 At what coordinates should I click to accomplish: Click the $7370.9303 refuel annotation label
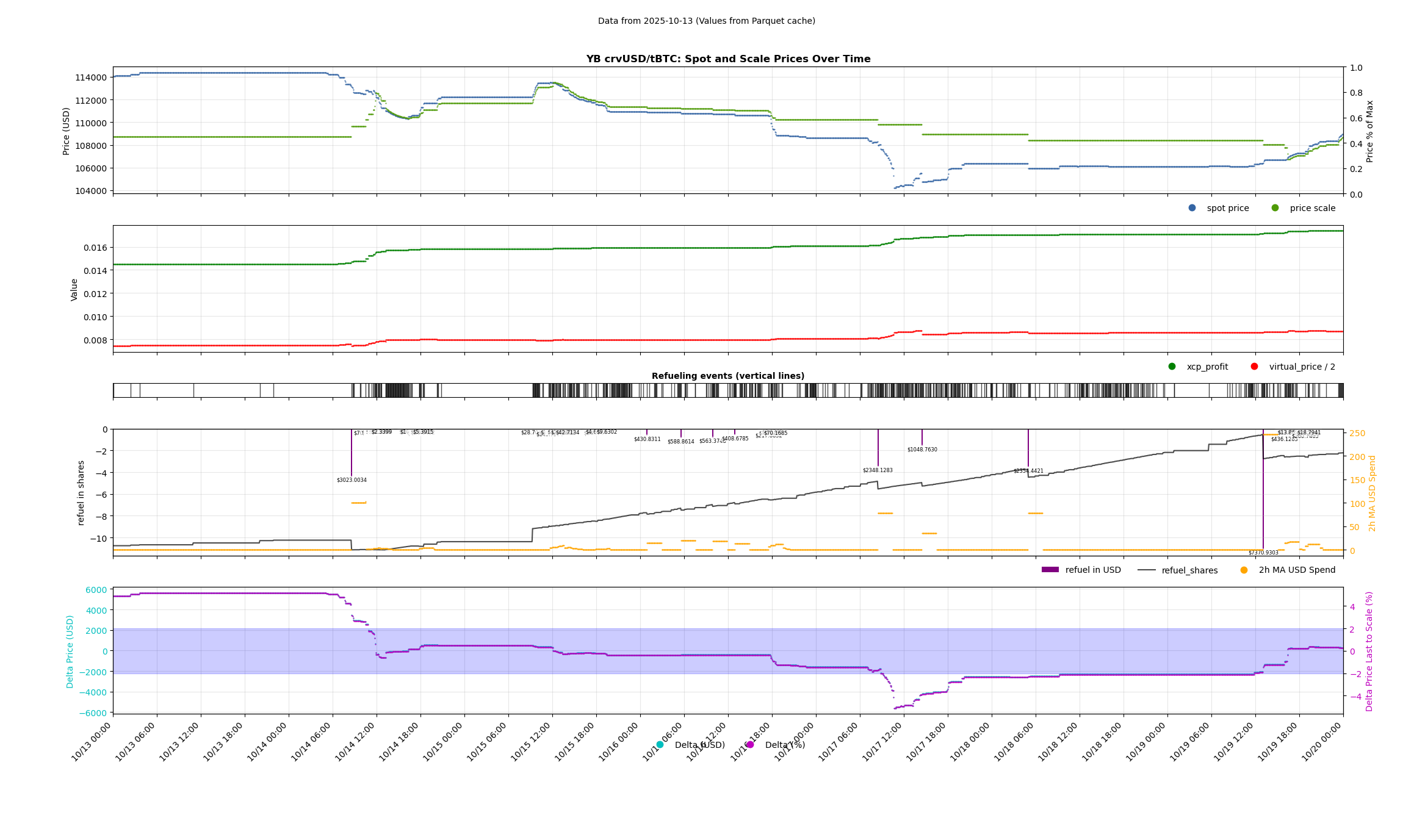pyautogui.click(x=1263, y=553)
